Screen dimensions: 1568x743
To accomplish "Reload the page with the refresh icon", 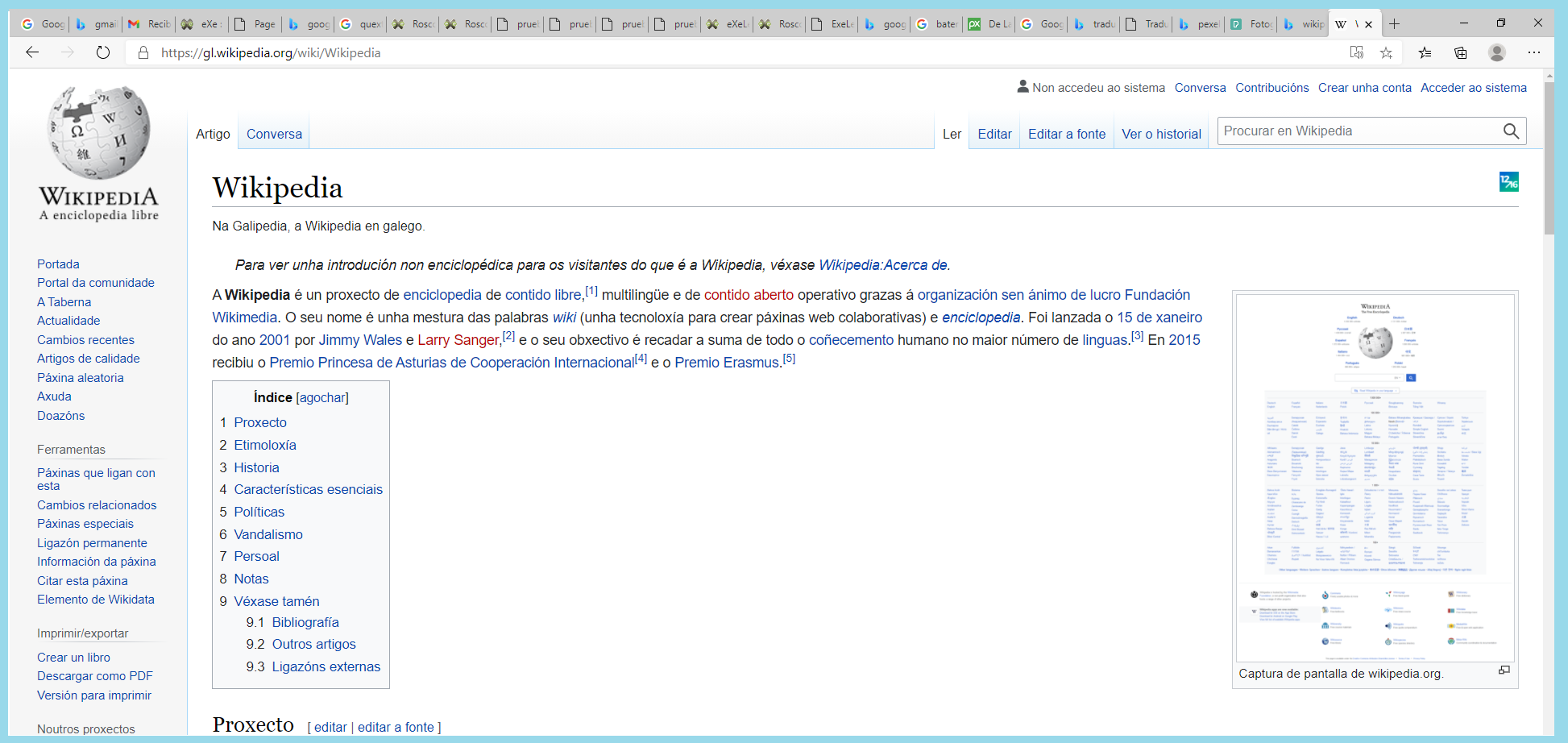I will point(103,52).
